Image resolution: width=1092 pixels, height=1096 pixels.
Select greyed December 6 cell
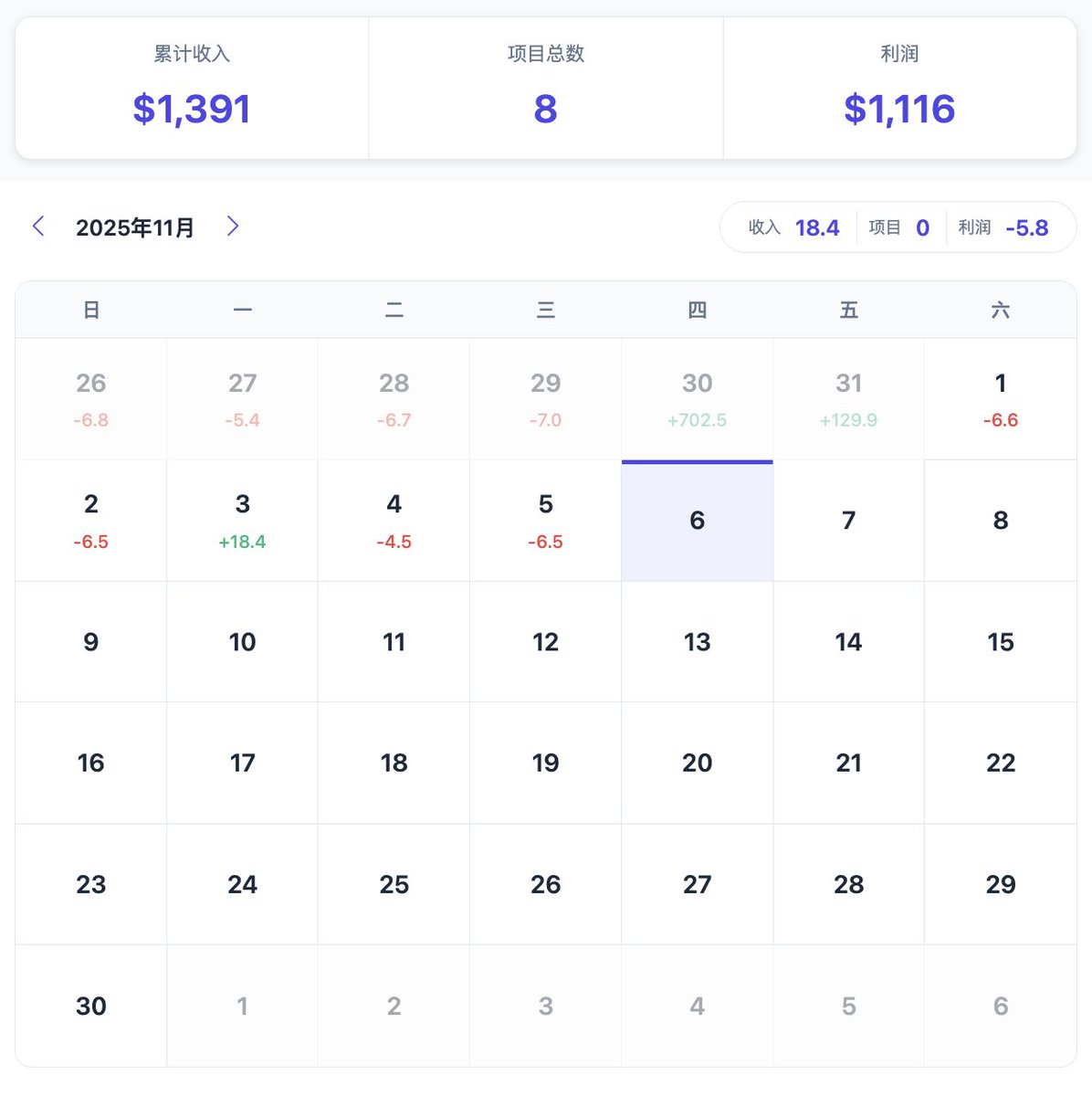coord(1000,1006)
